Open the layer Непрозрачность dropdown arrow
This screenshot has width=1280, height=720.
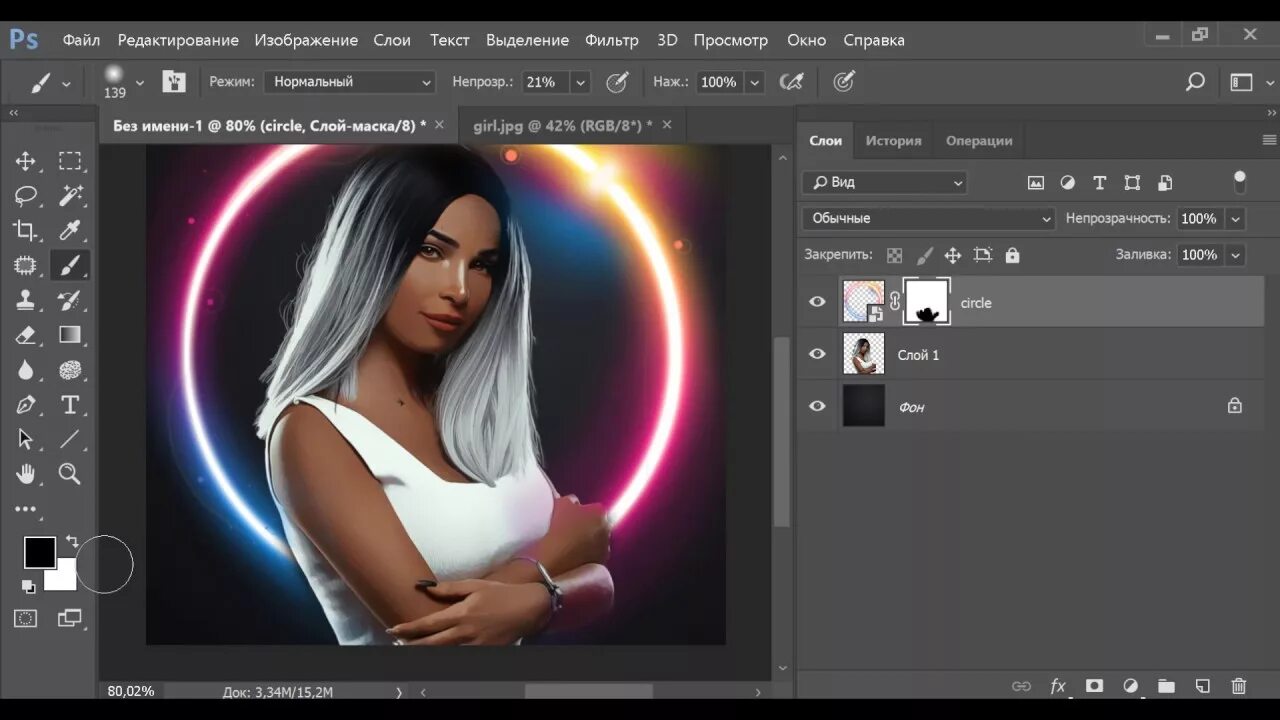tap(1236, 218)
